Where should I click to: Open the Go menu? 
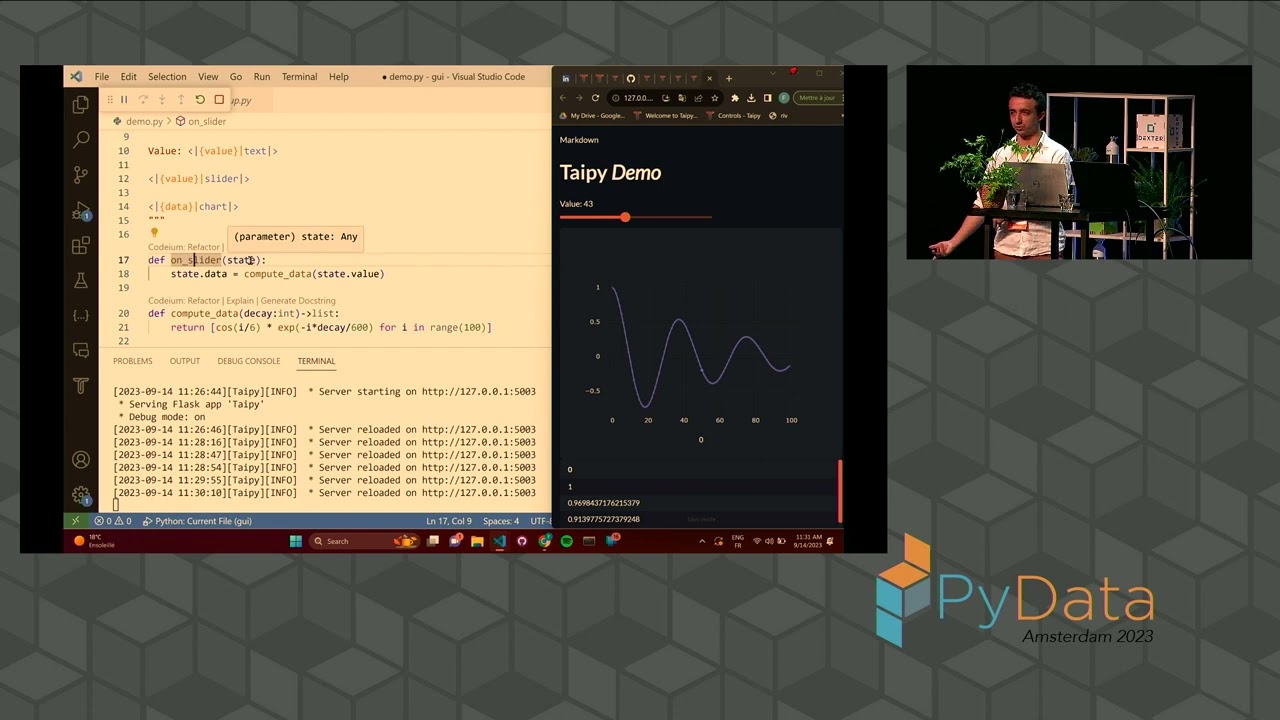click(236, 77)
